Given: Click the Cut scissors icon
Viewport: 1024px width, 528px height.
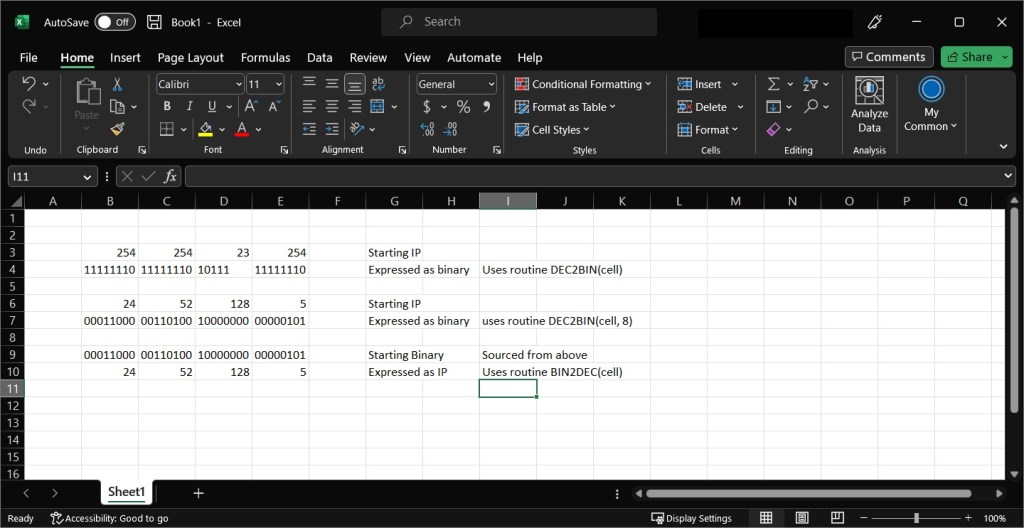Looking at the screenshot, I should [117, 85].
